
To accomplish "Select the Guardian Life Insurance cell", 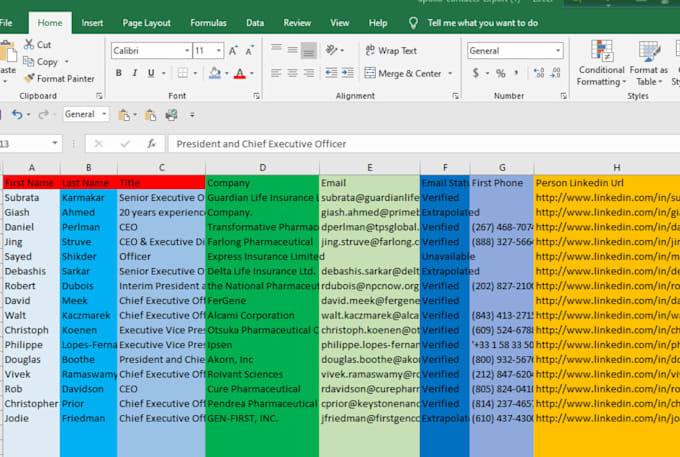I will 262,198.
